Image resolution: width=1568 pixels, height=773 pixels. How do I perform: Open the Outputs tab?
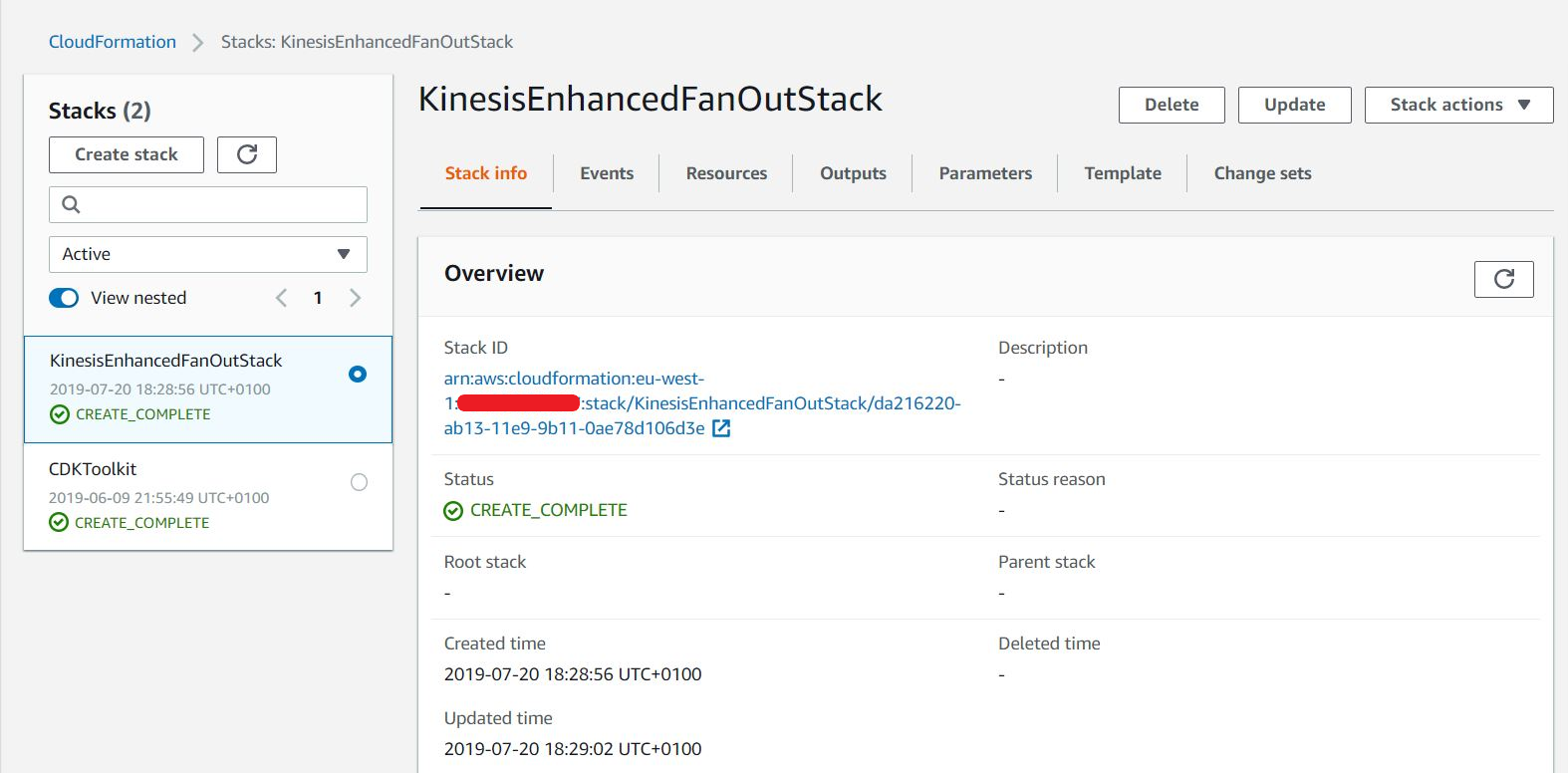[853, 173]
